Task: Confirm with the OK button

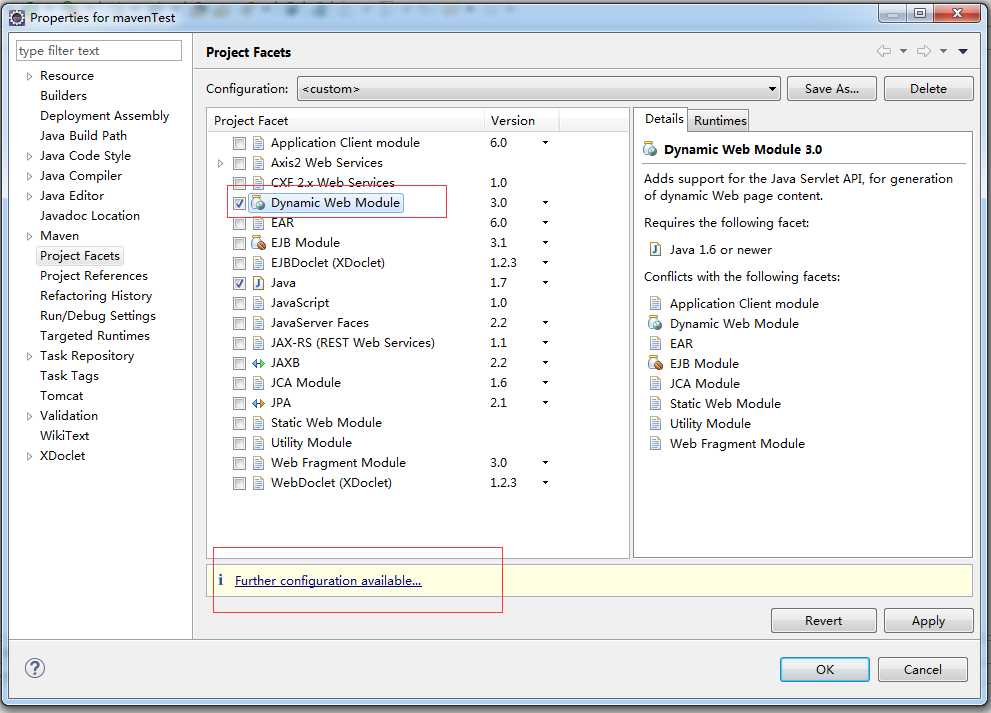Action: coord(824,669)
